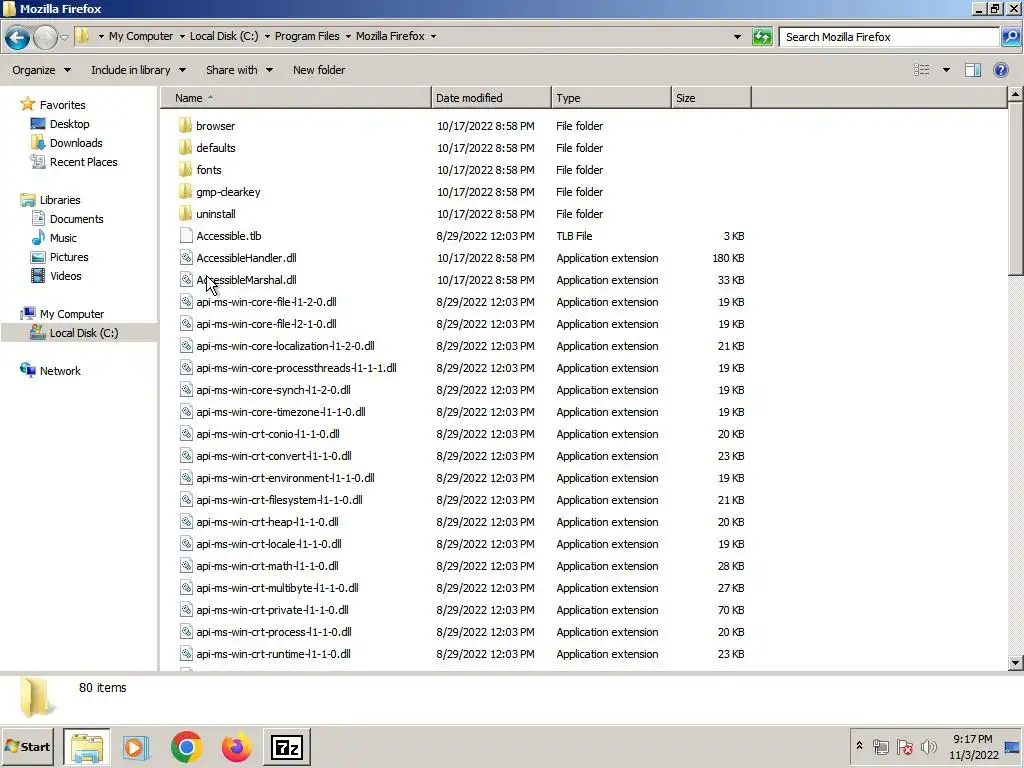Image resolution: width=1024 pixels, height=768 pixels.
Task: Select Desktop in the navigation pane
Action: coord(69,124)
